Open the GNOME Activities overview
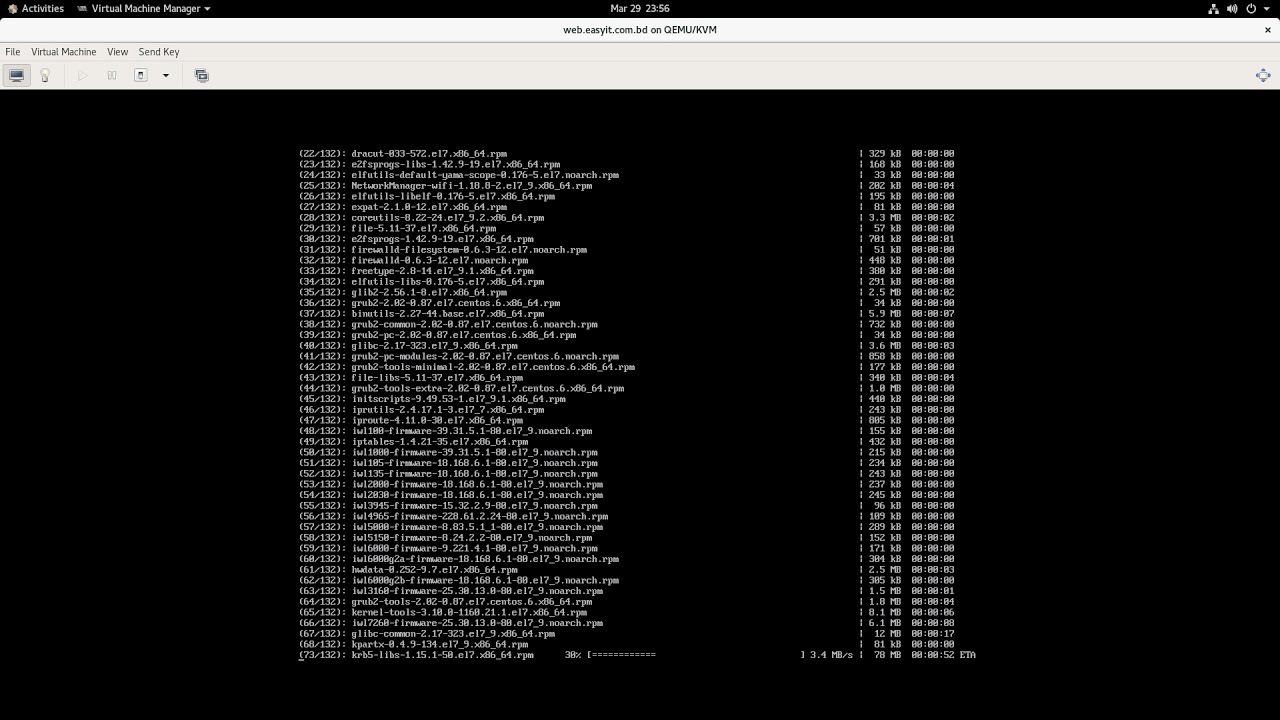This screenshot has height=720, width=1280. [x=35, y=8]
